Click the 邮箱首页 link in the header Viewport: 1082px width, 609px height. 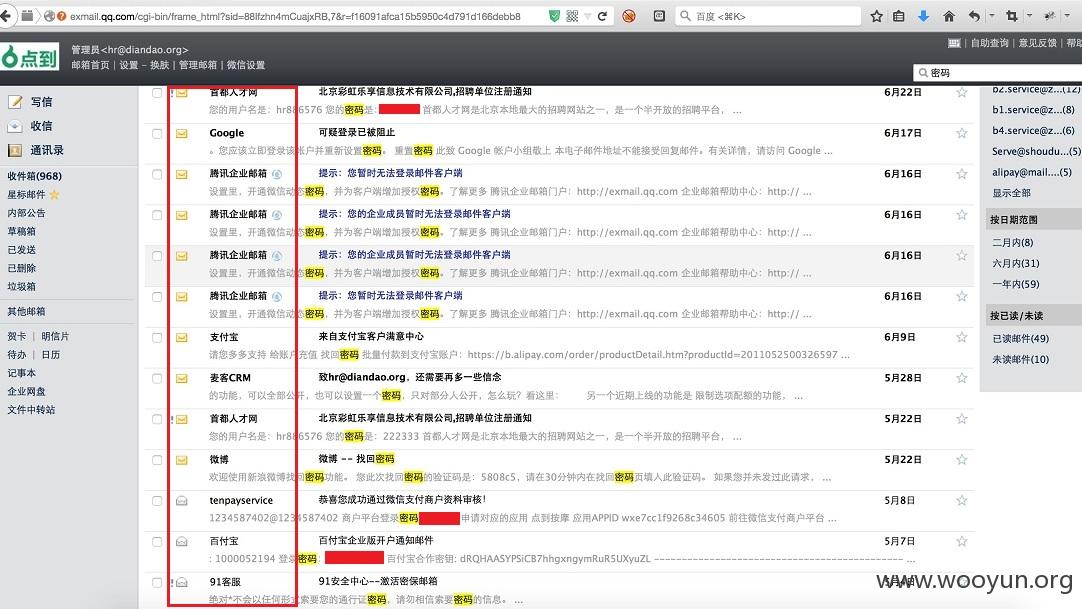click(x=90, y=65)
